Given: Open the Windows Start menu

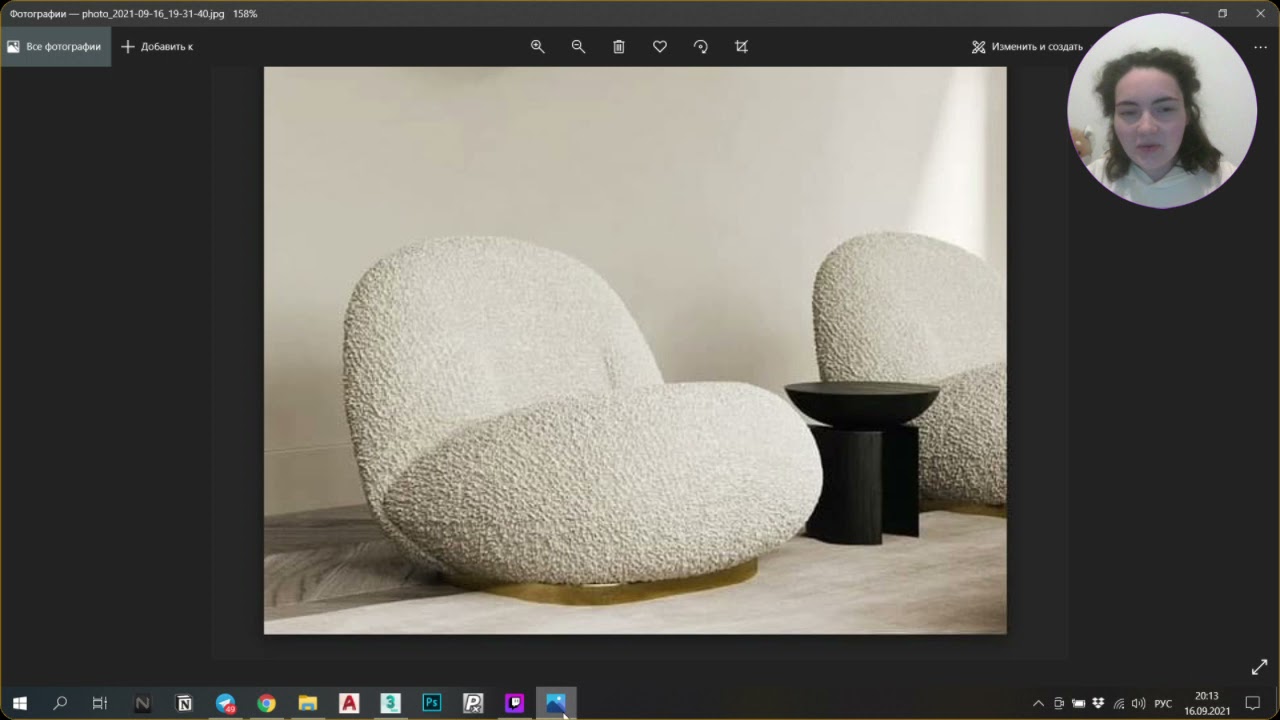Looking at the screenshot, I should (19, 703).
